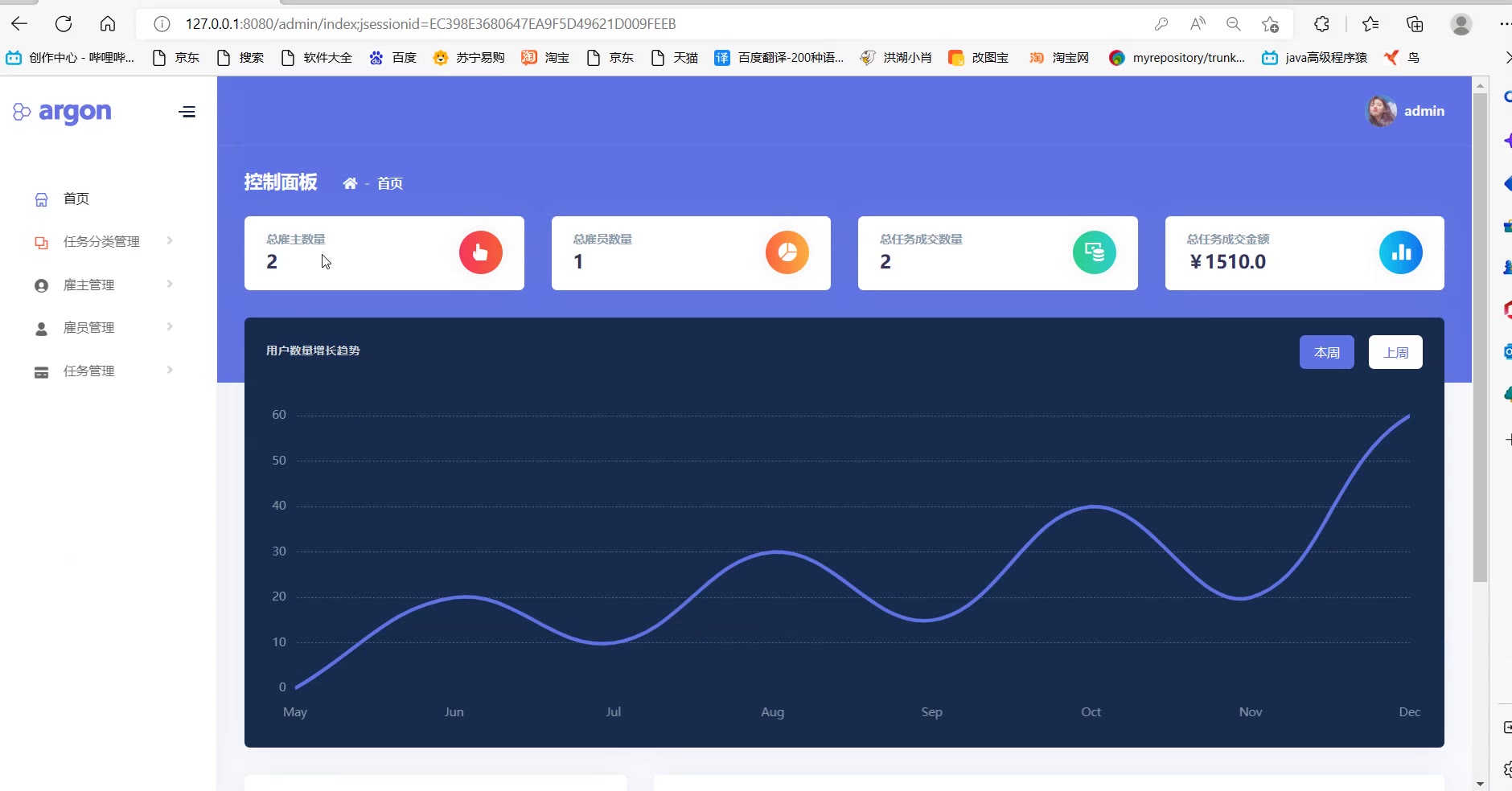Image resolution: width=1512 pixels, height=791 pixels.
Task: Click the 雇员管理 person icon in sidebar
Action: (41, 328)
